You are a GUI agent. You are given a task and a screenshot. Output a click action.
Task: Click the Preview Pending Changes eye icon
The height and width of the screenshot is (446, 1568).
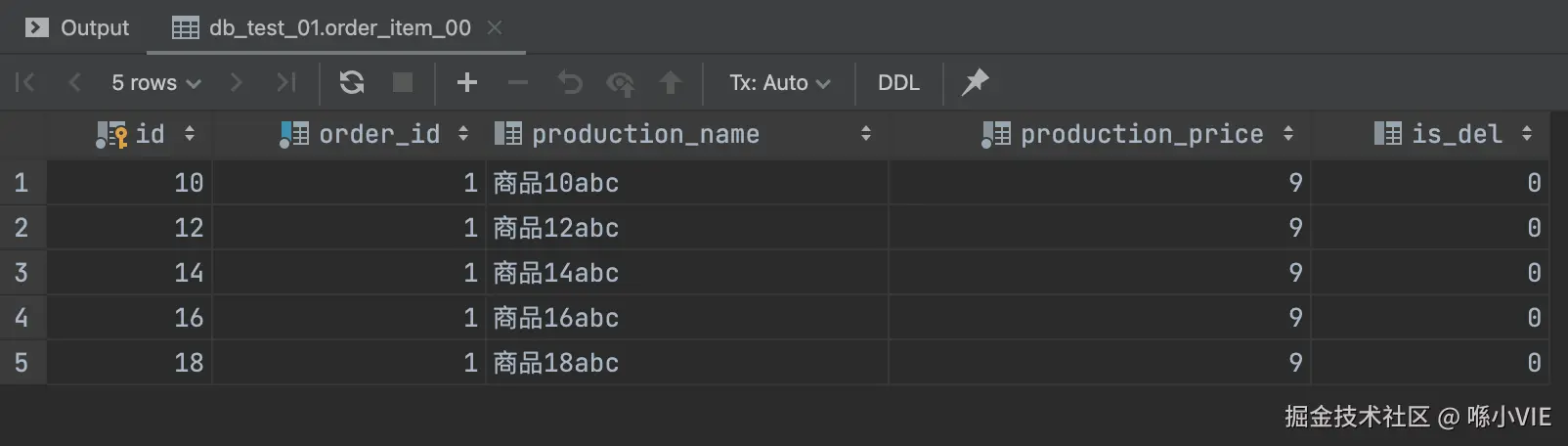click(620, 83)
